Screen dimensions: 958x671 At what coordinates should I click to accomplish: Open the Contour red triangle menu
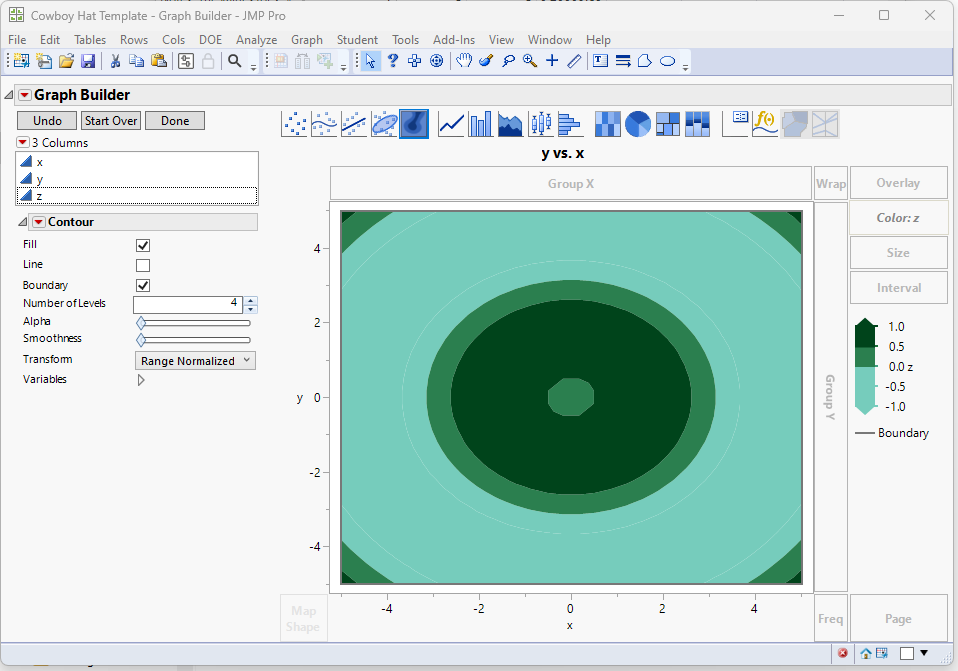click(38, 222)
